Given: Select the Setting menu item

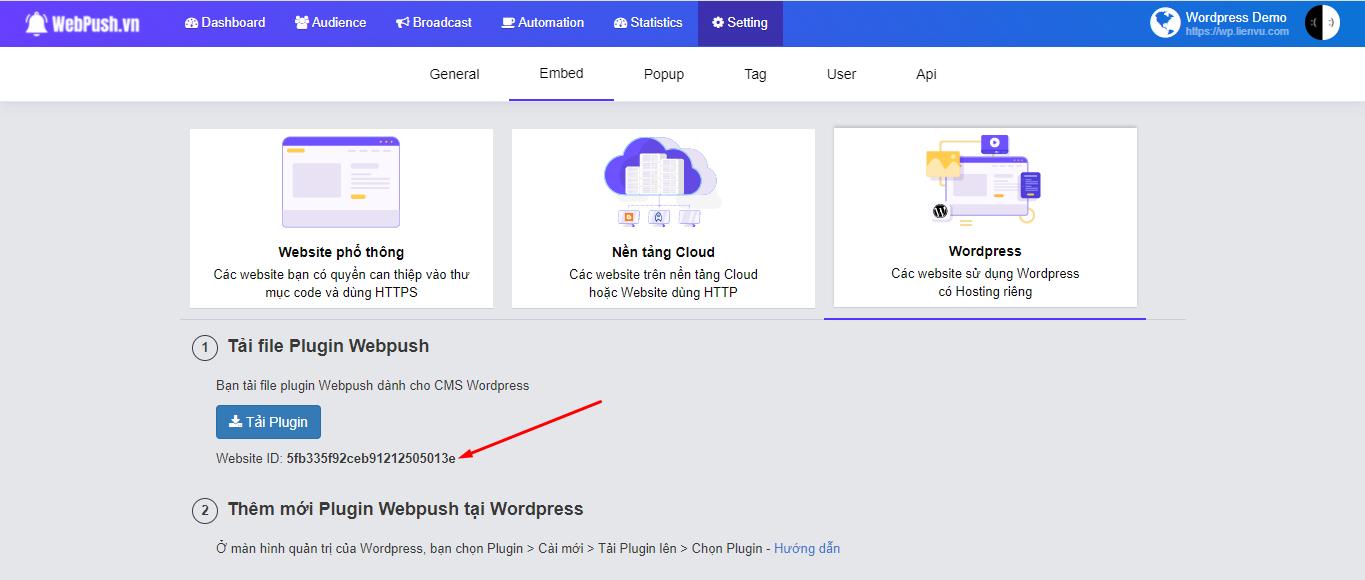Looking at the screenshot, I should [740, 22].
